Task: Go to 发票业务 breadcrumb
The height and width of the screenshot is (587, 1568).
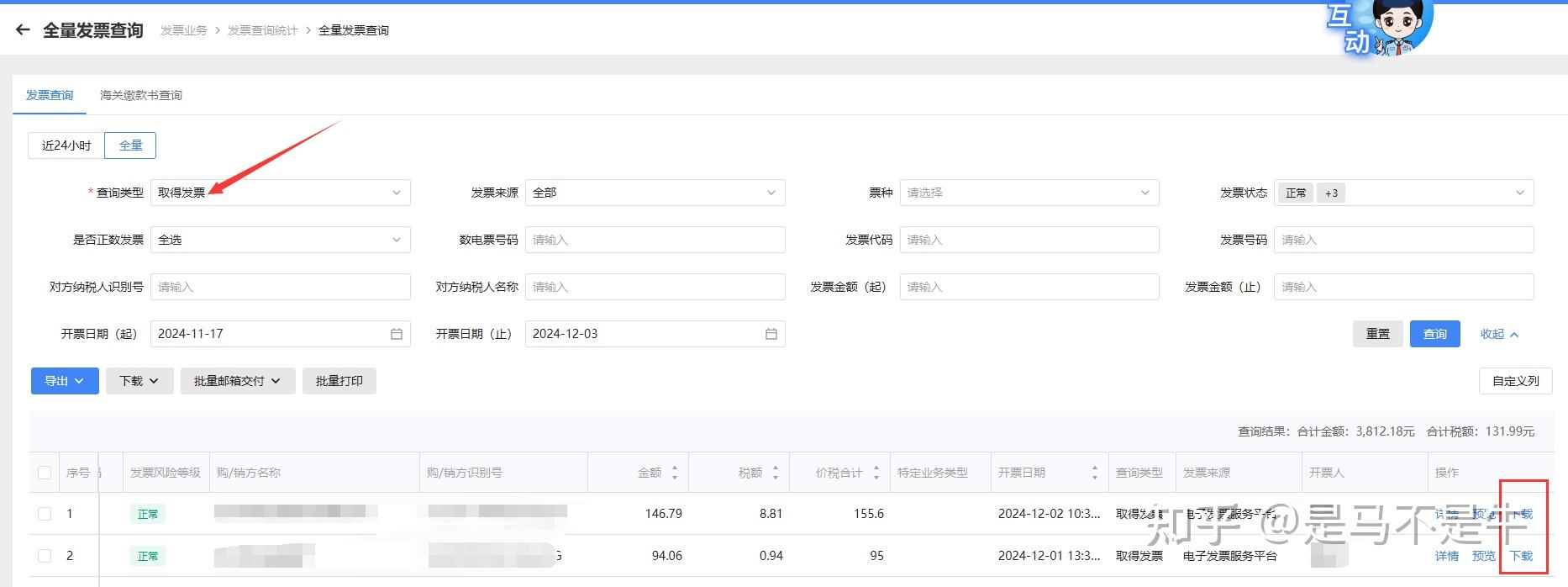Action: click(184, 30)
